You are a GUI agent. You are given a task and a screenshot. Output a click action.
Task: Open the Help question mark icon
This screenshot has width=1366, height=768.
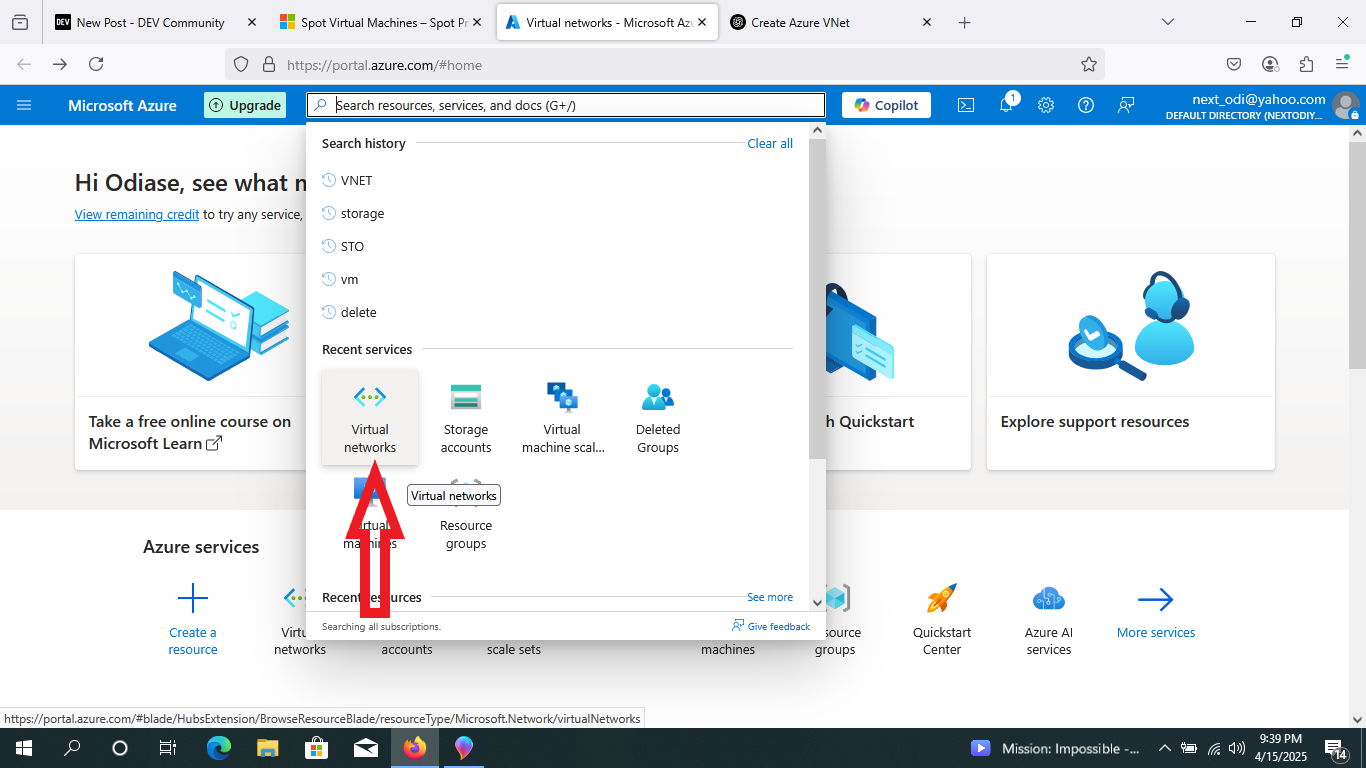click(x=1086, y=105)
